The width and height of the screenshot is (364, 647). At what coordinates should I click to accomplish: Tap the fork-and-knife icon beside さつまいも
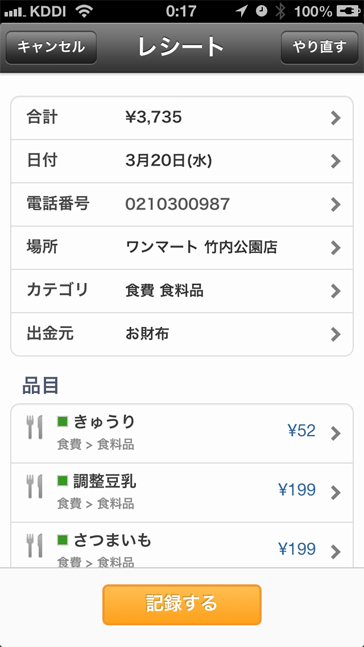[x=34, y=545]
